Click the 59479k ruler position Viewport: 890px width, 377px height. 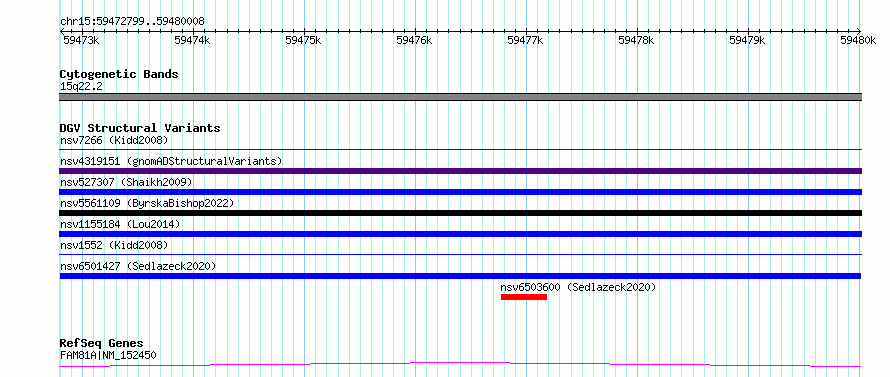coord(747,40)
